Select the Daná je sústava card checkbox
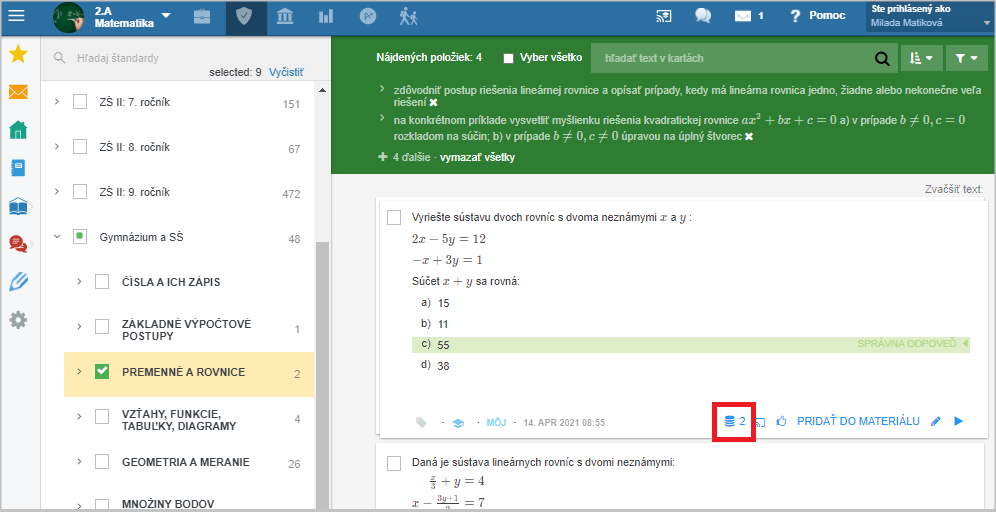Viewport: 996px width, 512px height. (x=394, y=463)
